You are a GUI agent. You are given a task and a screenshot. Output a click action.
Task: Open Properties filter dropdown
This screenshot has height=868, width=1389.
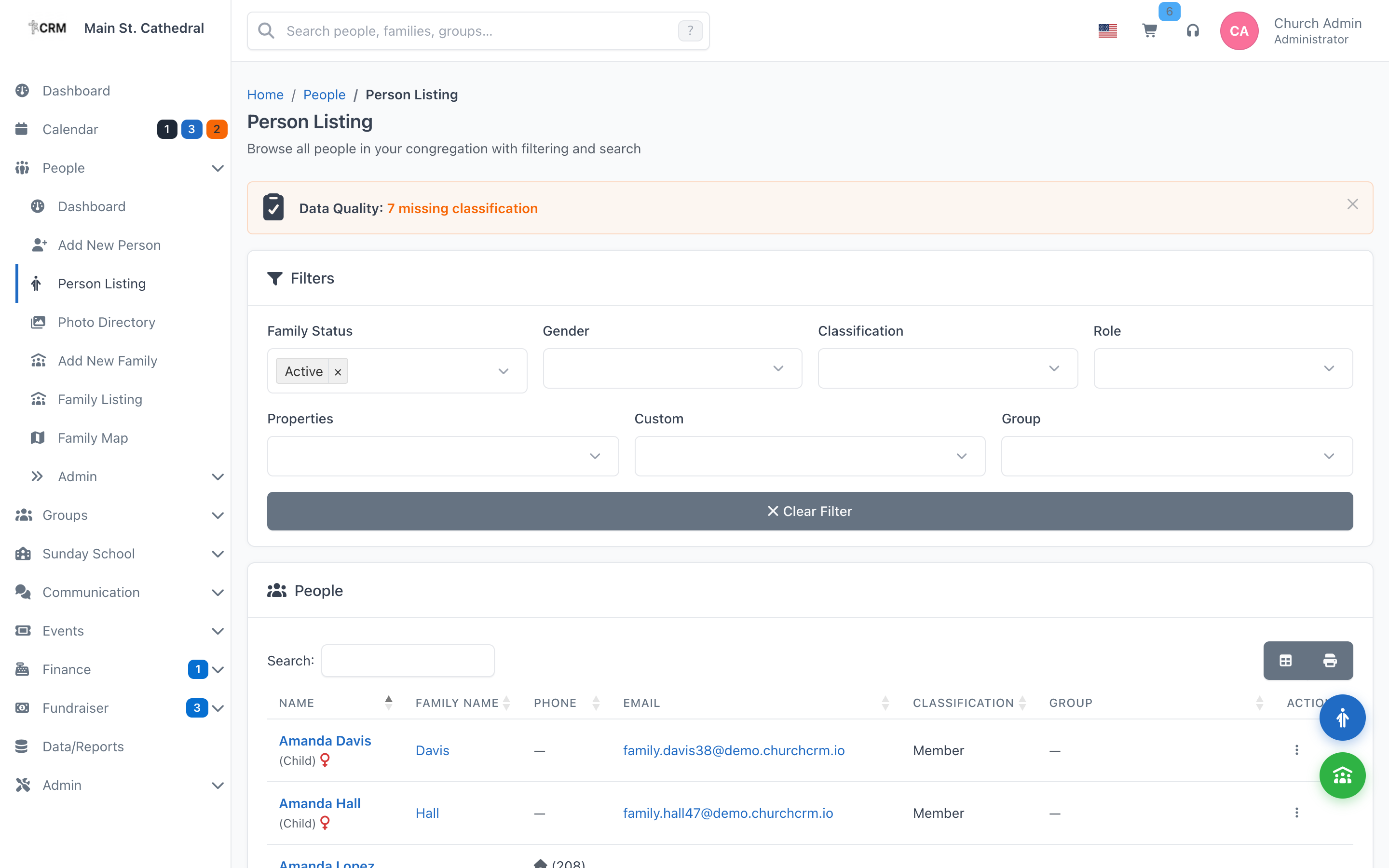(x=443, y=456)
